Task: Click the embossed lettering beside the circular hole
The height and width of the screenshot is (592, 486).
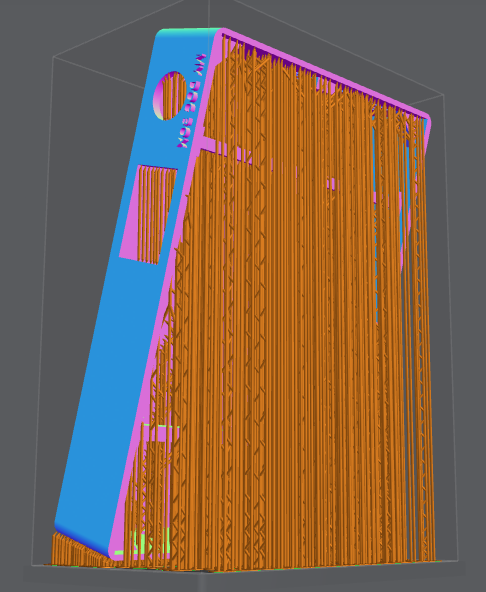Action: [191, 101]
